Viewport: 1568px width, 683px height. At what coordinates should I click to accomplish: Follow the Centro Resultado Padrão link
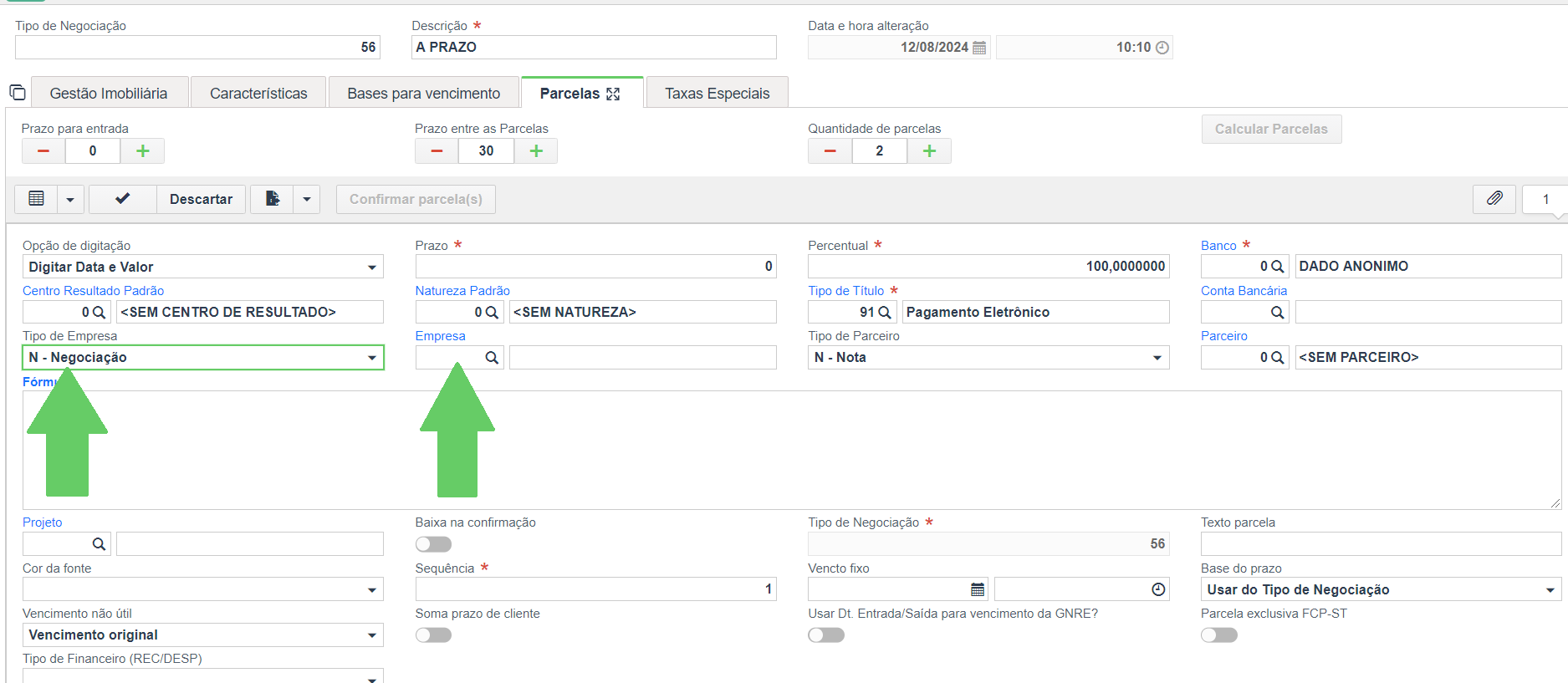(93, 291)
